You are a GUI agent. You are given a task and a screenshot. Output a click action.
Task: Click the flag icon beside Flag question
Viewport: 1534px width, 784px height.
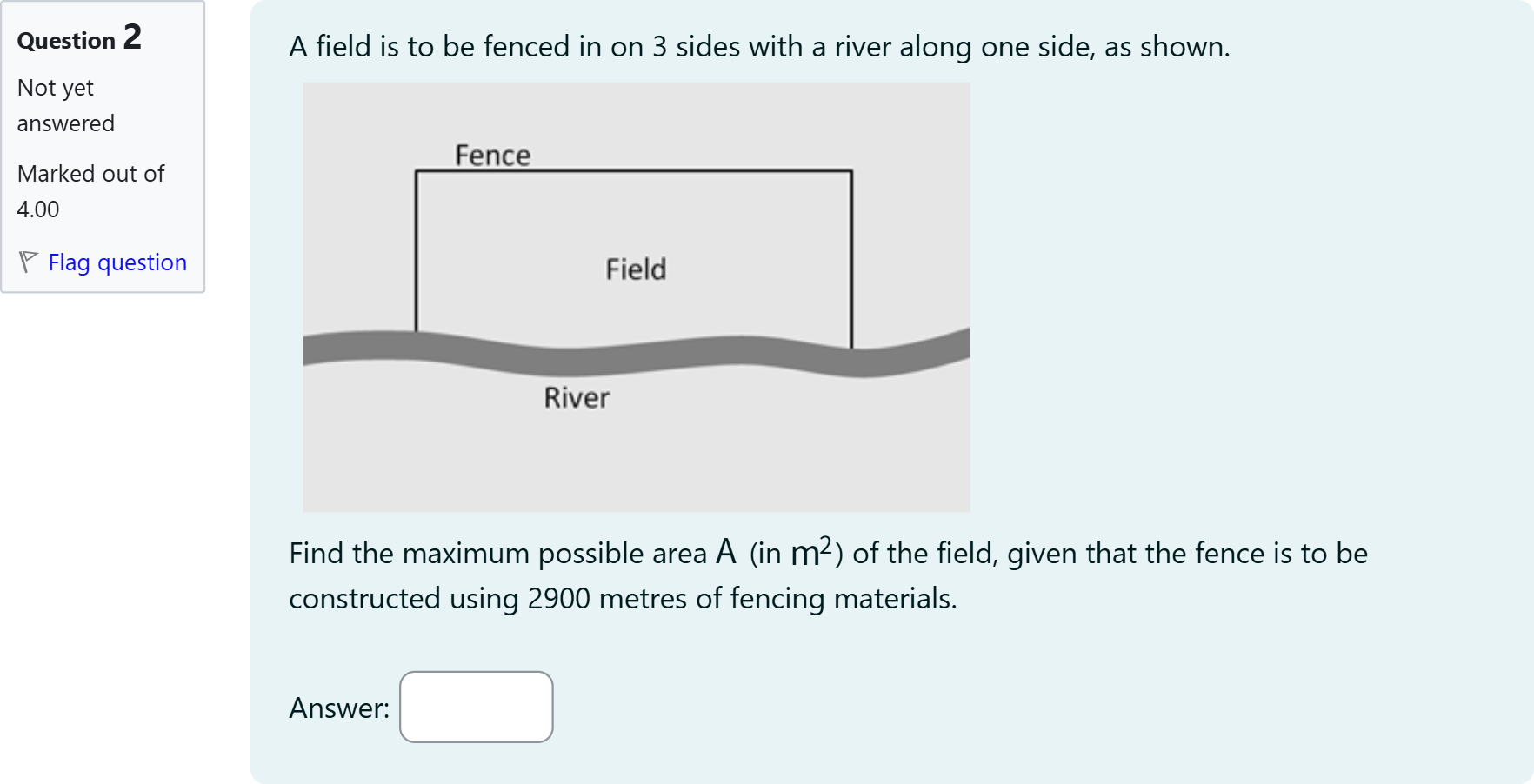click(28, 262)
